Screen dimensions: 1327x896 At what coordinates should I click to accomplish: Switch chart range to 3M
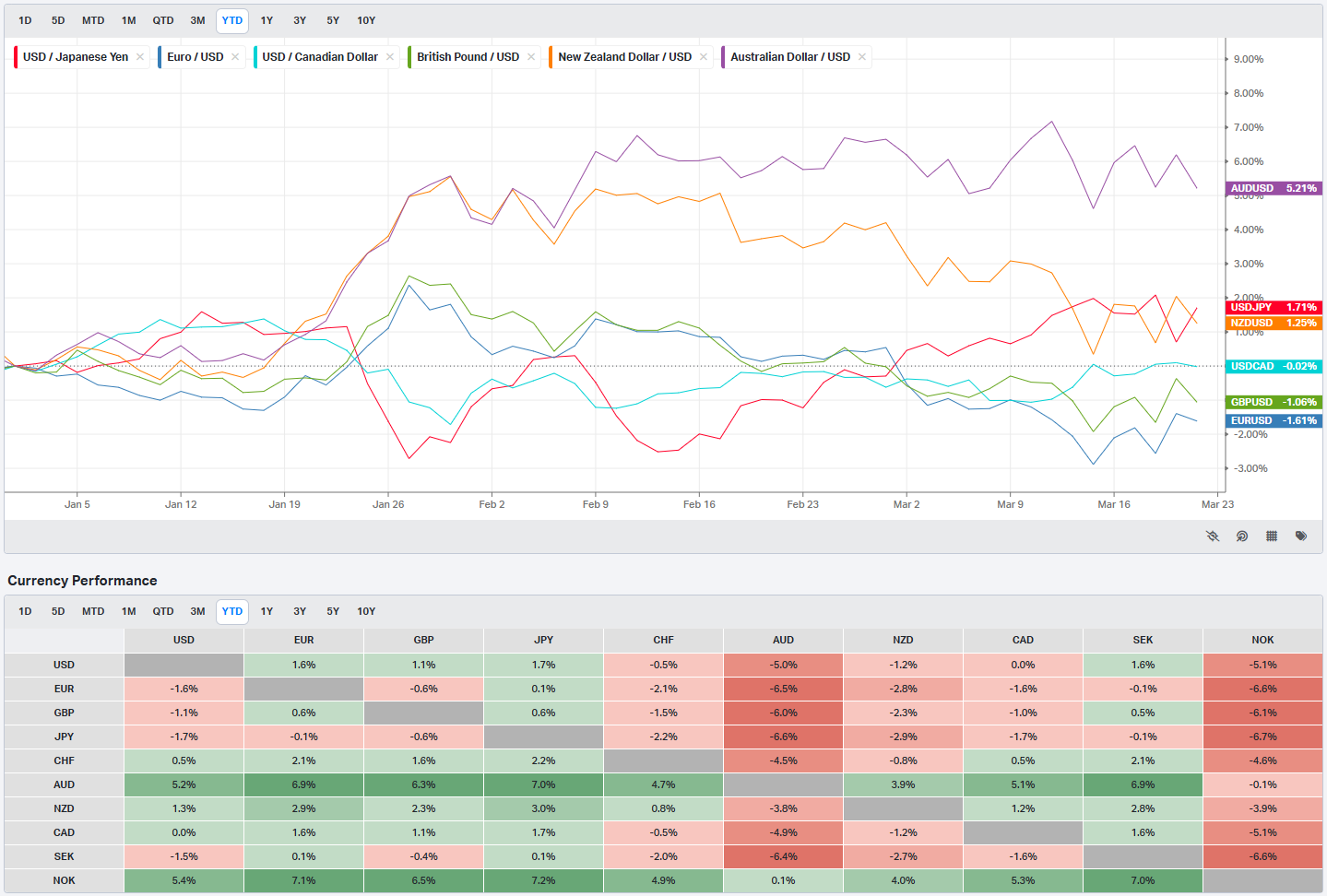tap(197, 20)
